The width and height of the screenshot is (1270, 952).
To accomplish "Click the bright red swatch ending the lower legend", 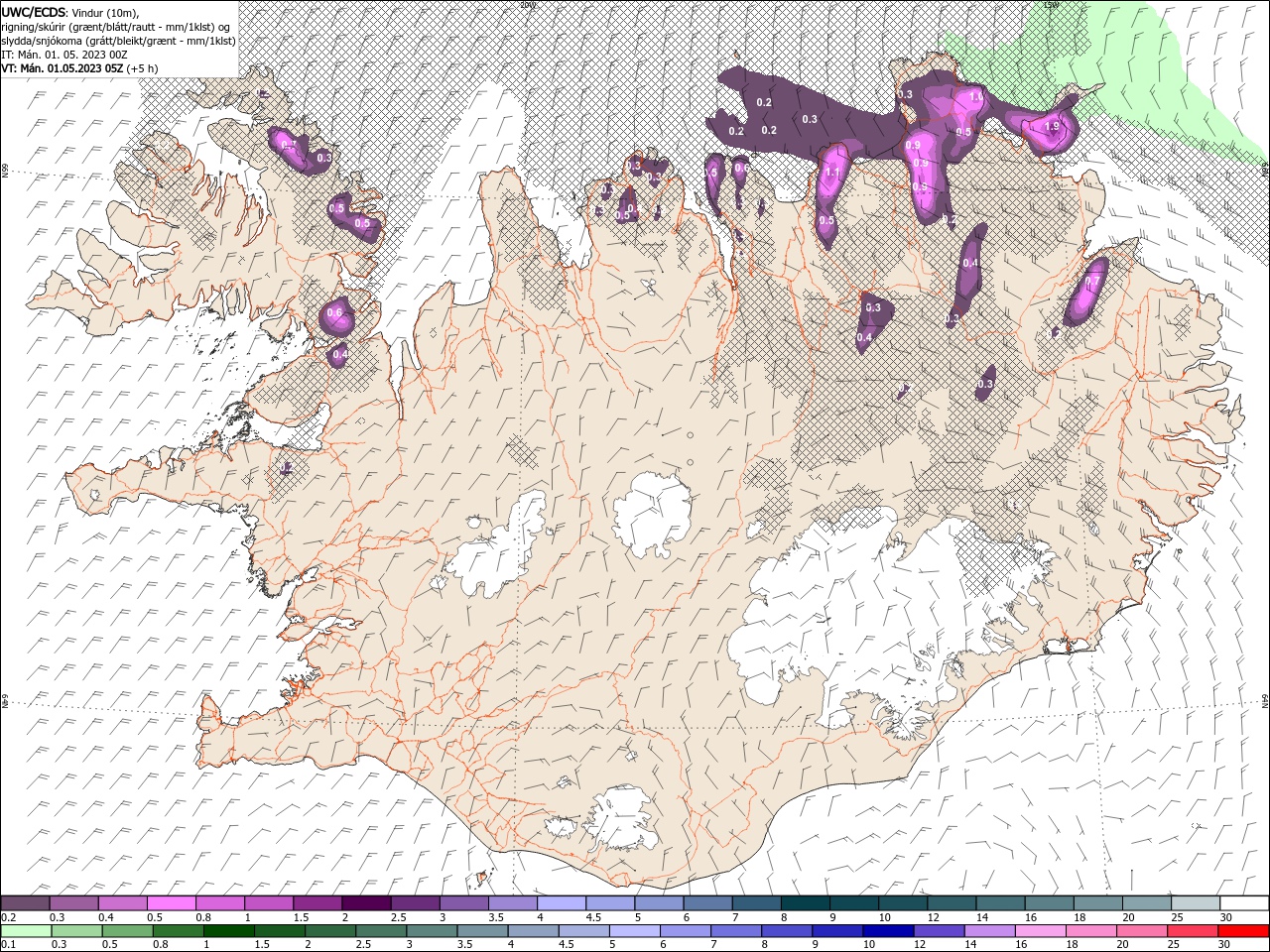I will pos(1243,931).
